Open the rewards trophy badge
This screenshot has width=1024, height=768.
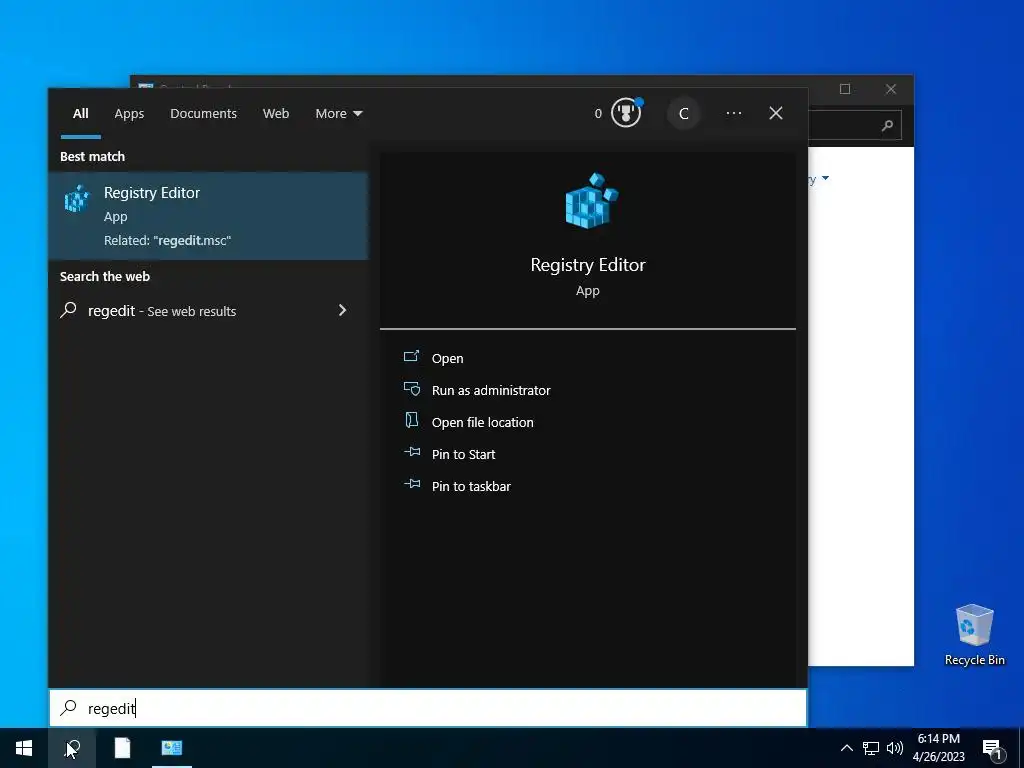(626, 112)
